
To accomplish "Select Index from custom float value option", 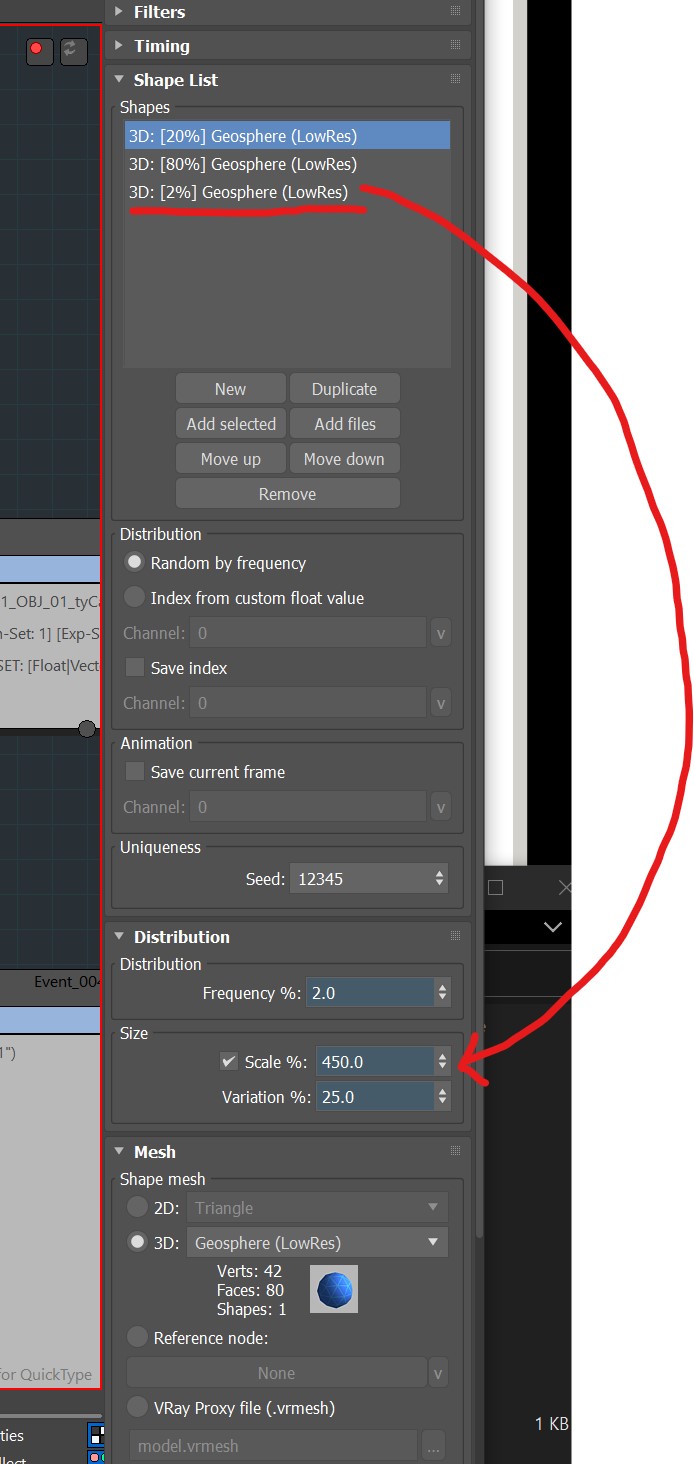I will pyautogui.click(x=134, y=598).
